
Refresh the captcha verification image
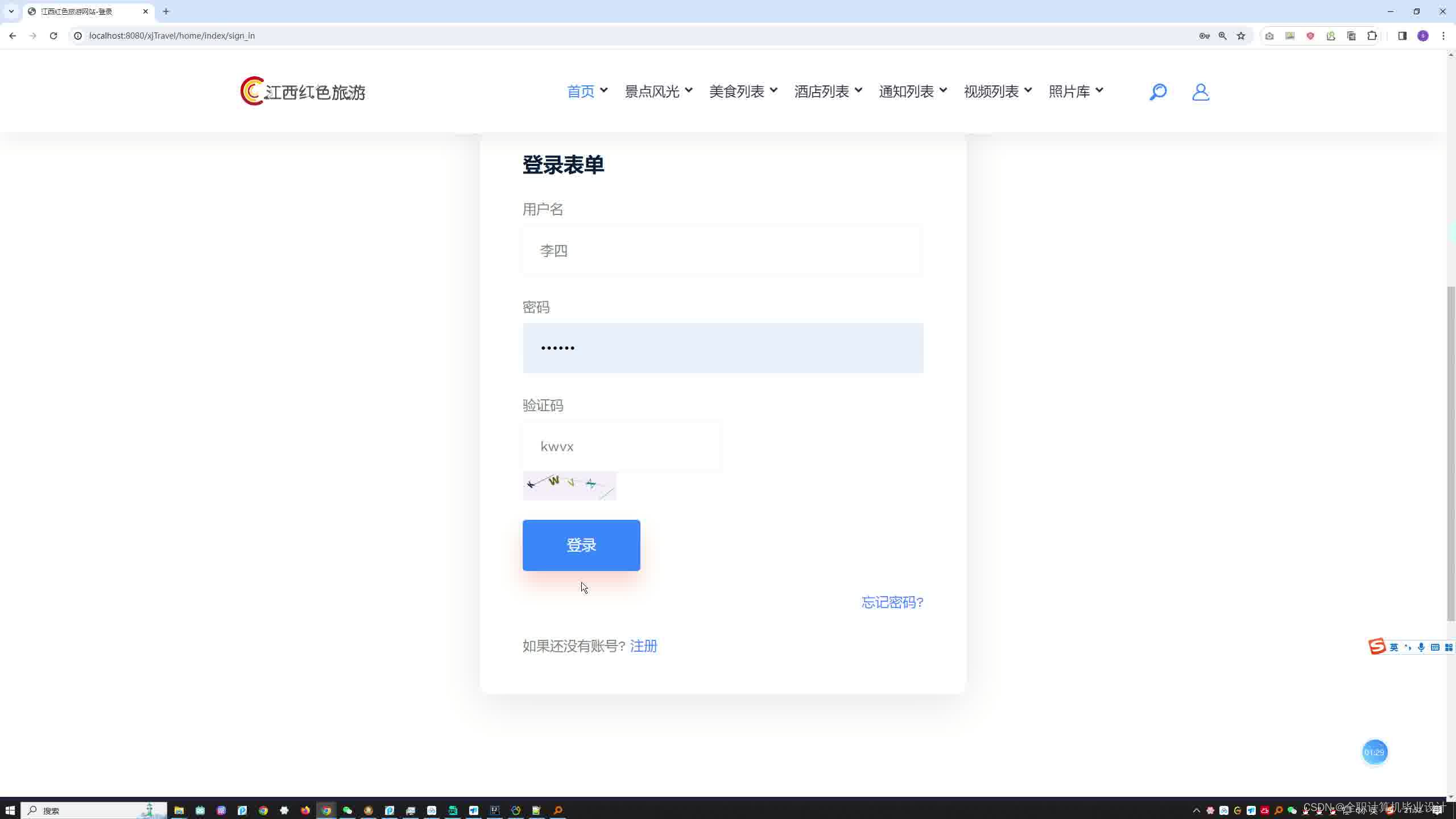coord(569,486)
